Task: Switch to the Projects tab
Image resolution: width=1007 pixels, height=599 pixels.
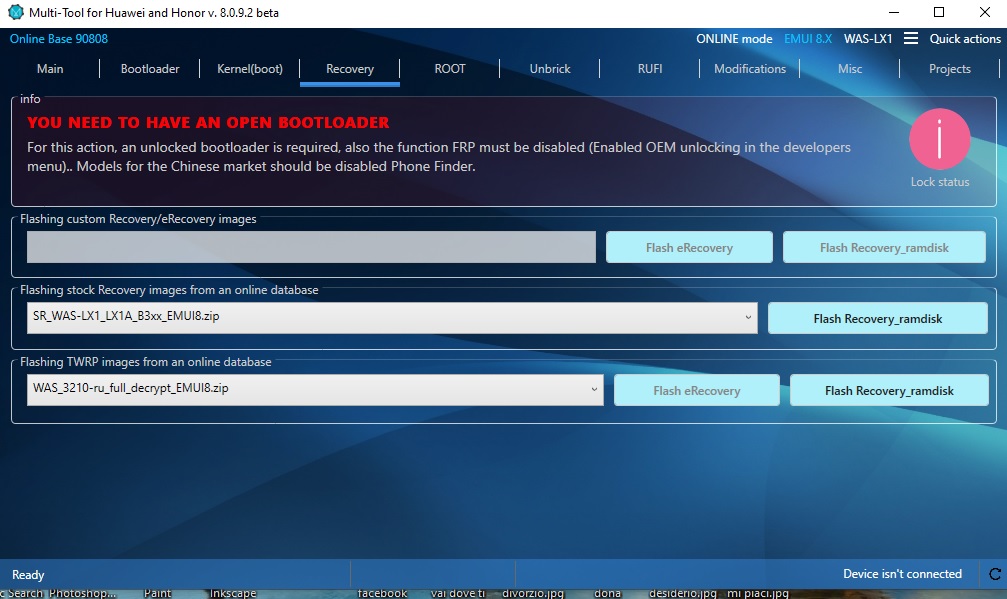Action: click(950, 69)
